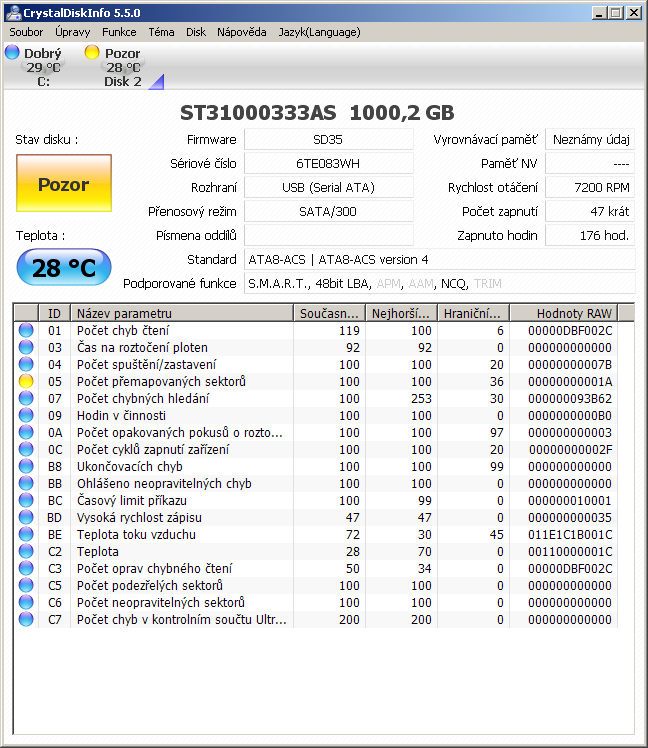Click yellow warning orb for attribute 05
This screenshot has height=748, width=648.
(x=26, y=381)
